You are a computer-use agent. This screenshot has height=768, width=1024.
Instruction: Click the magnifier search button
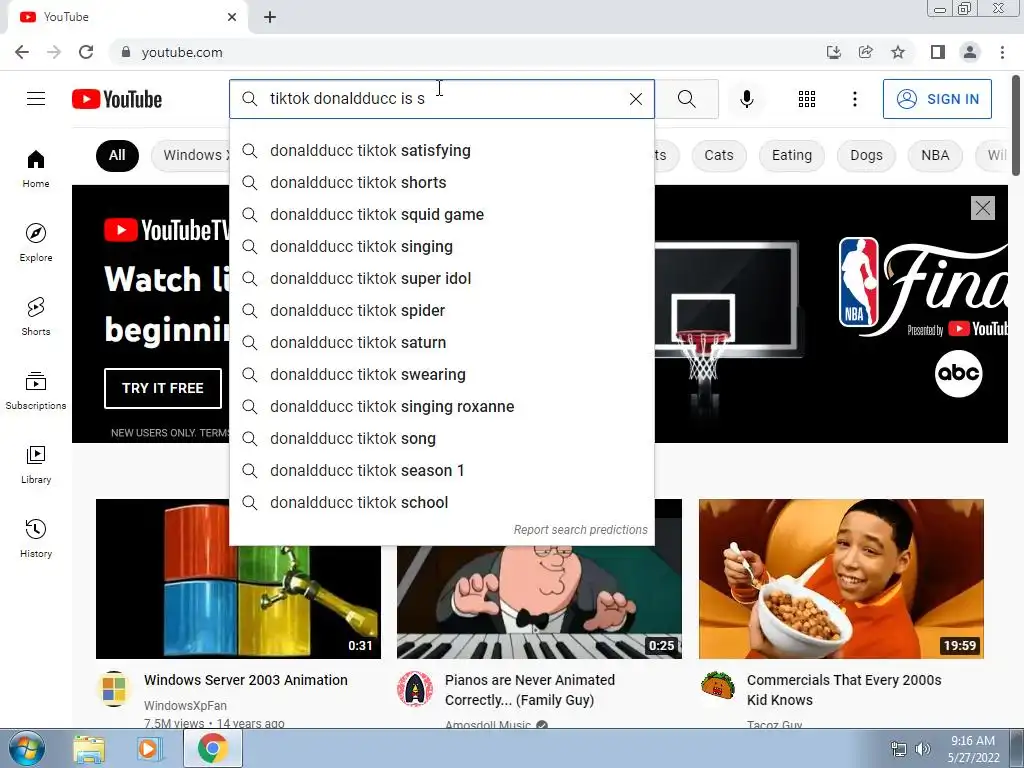[x=686, y=99]
